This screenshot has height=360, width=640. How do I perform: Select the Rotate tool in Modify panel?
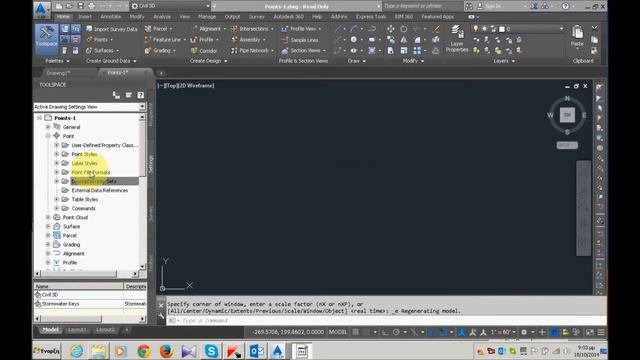(x=403, y=29)
